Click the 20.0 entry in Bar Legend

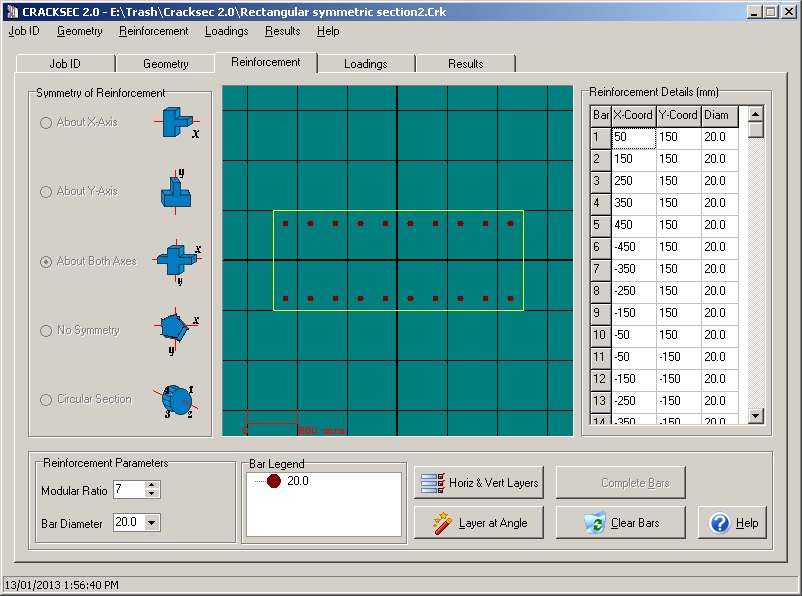[298, 481]
